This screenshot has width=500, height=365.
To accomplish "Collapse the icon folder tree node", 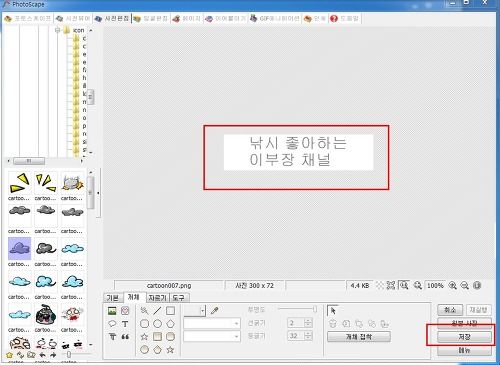I will point(57,30).
